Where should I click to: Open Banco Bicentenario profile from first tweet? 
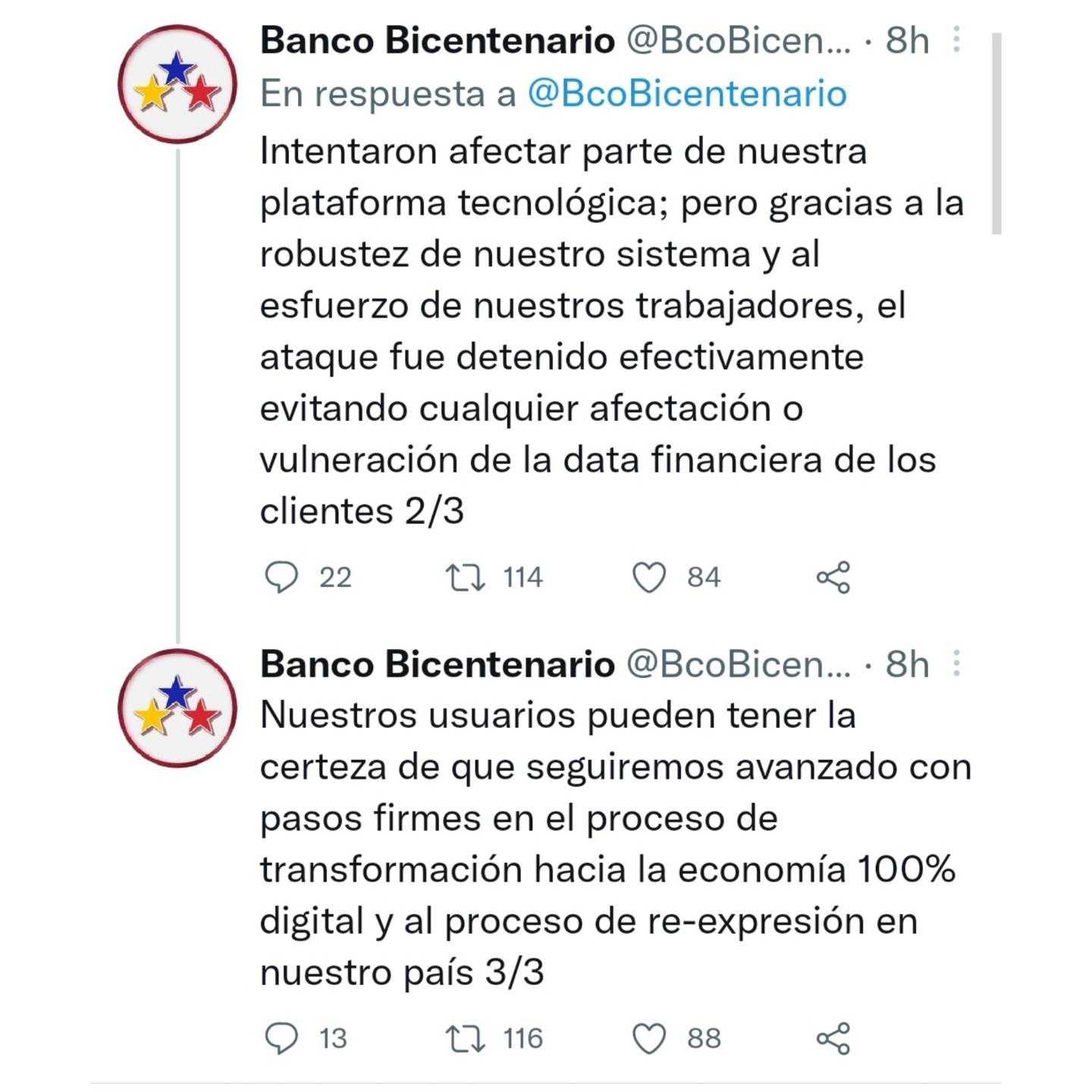click(x=437, y=40)
